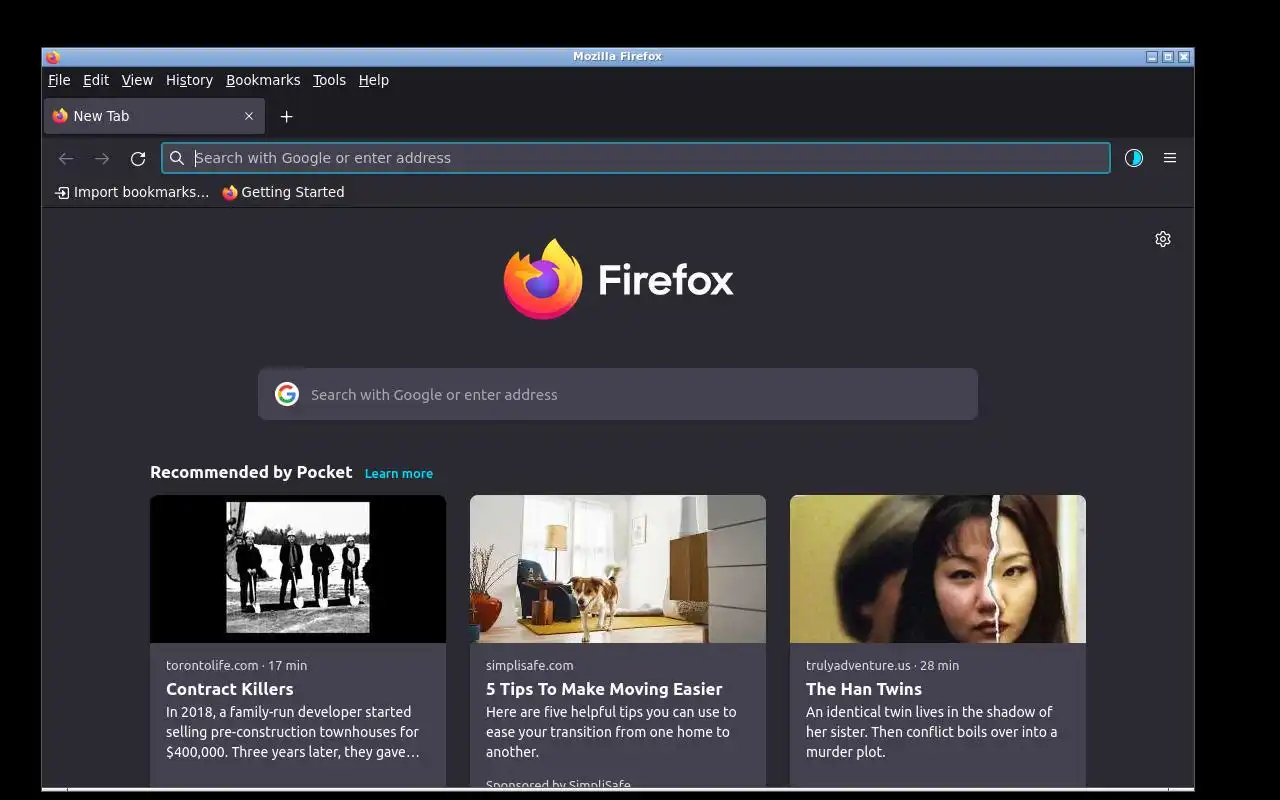Click the Learn more link beside Pocket
The image size is (1280, 800).
[399, 474]
